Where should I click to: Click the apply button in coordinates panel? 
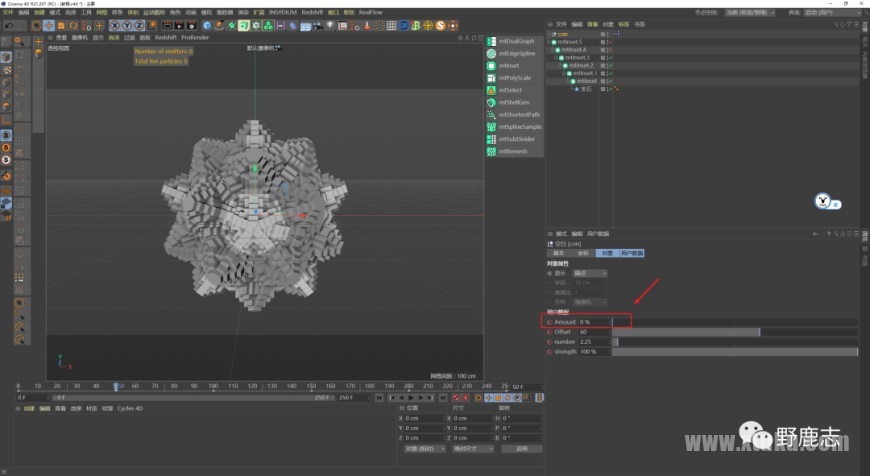point(522,448)
